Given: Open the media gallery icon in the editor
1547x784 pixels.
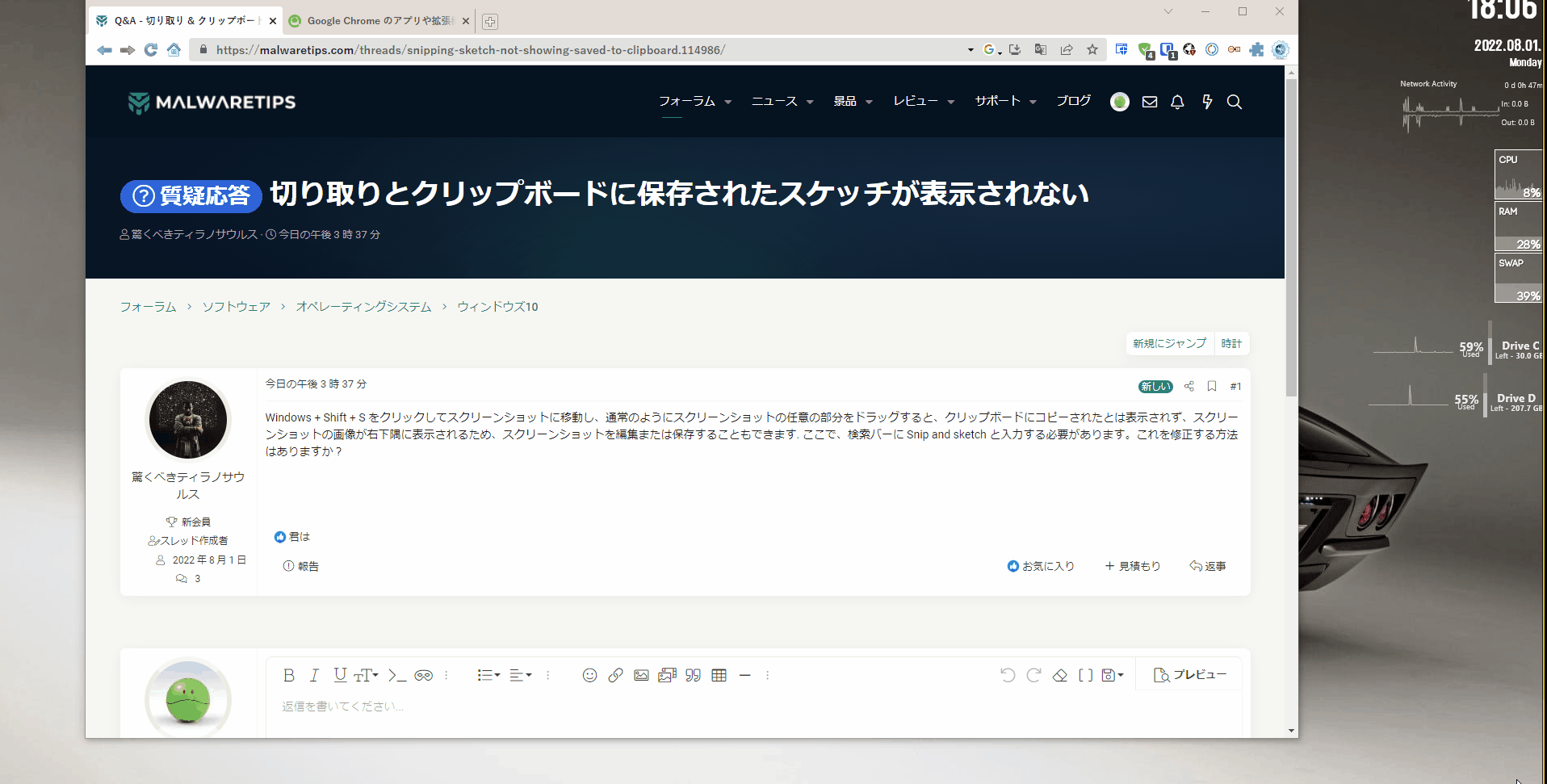Looking at the screenshot, I should 667,676.
